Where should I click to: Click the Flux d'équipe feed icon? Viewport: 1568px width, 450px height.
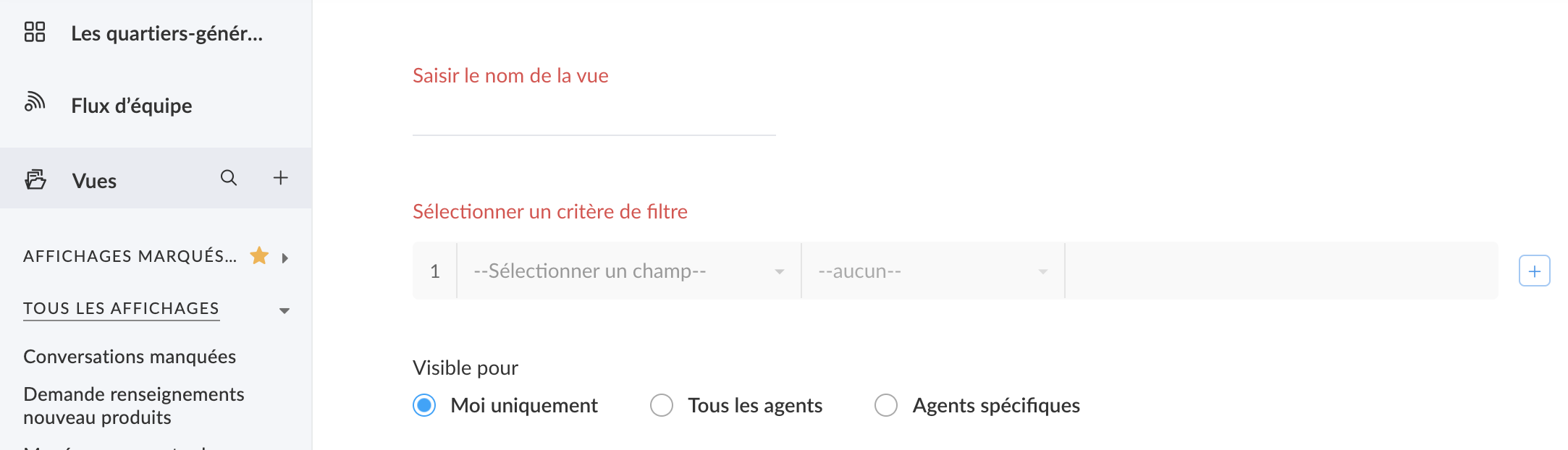[35, 103]
